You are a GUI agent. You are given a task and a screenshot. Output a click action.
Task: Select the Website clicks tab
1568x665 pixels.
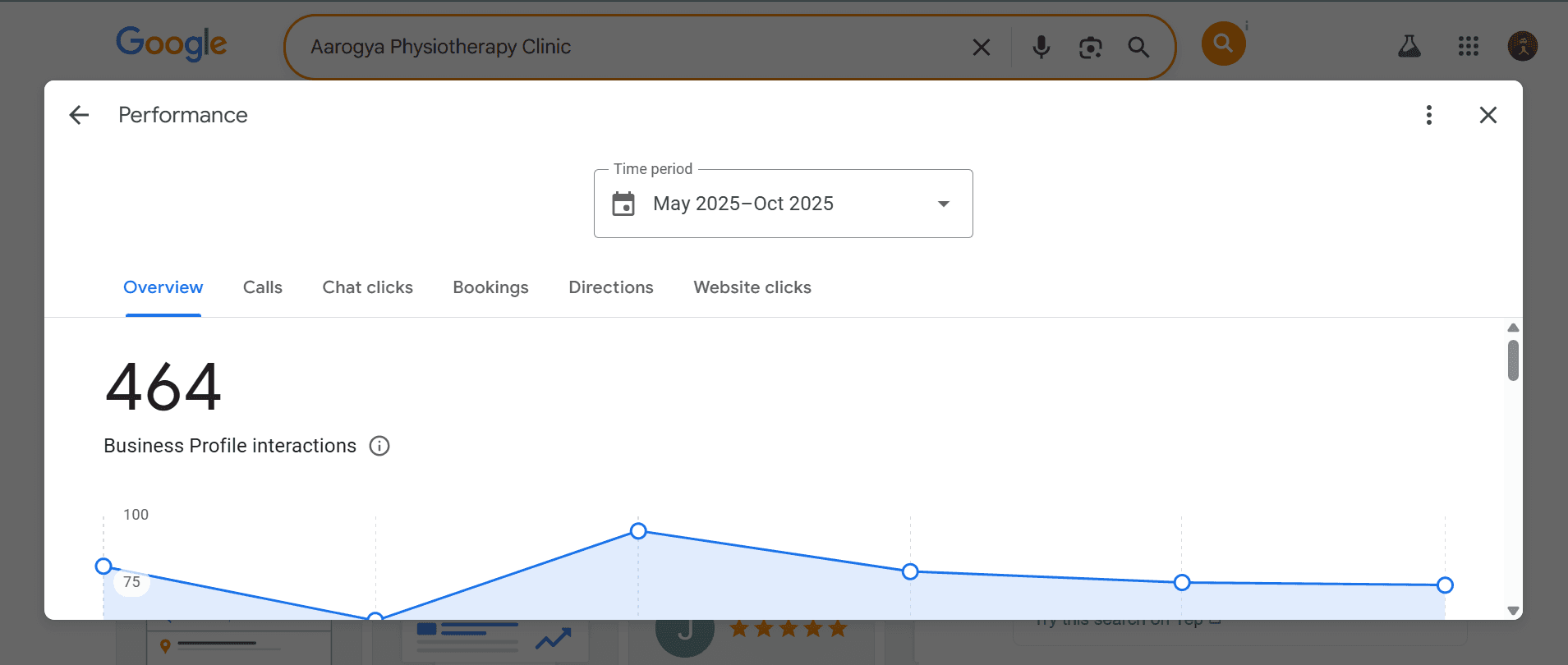tap(752, 287)
